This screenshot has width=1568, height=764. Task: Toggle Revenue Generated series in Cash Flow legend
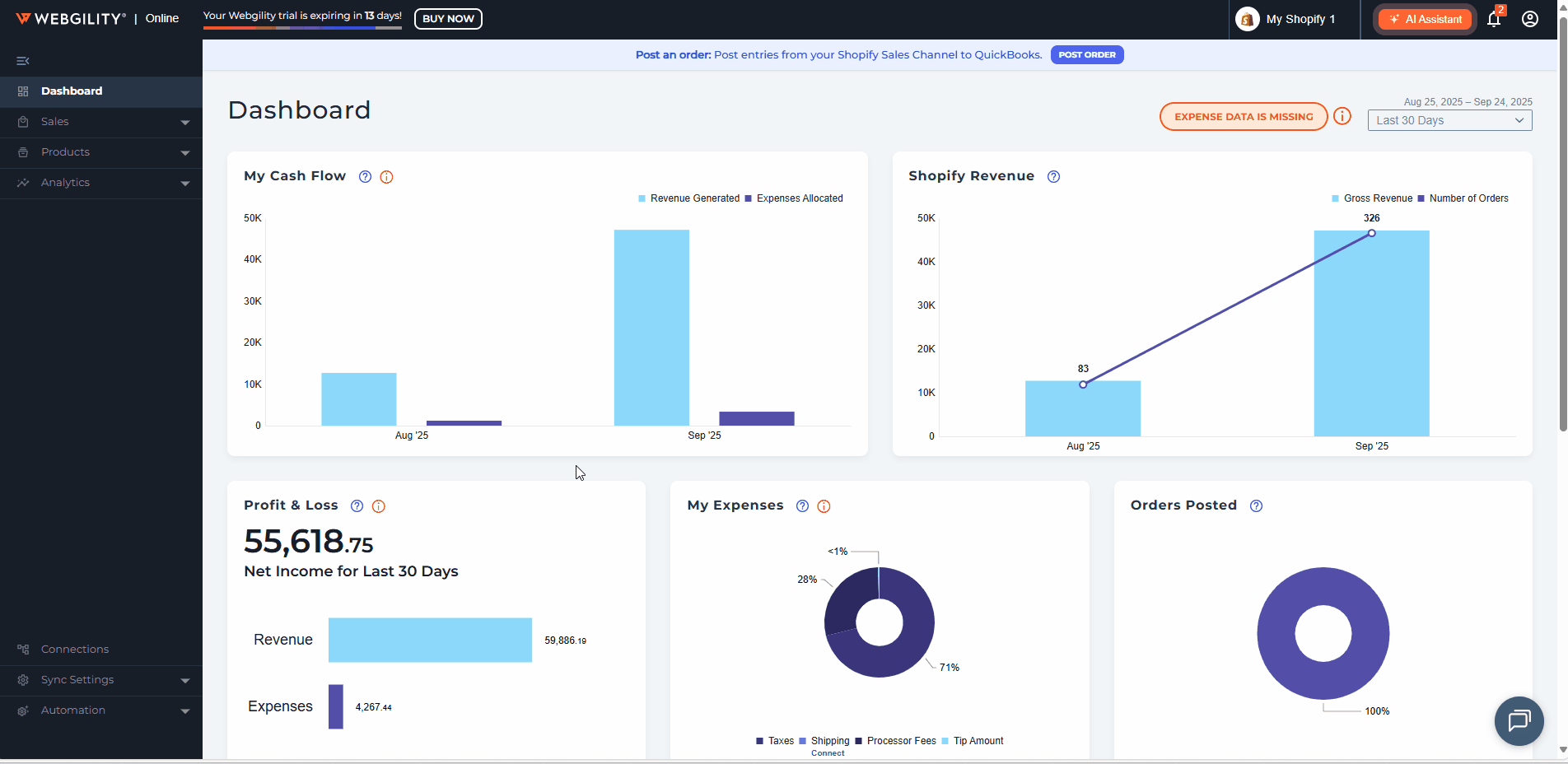(688, 198)
